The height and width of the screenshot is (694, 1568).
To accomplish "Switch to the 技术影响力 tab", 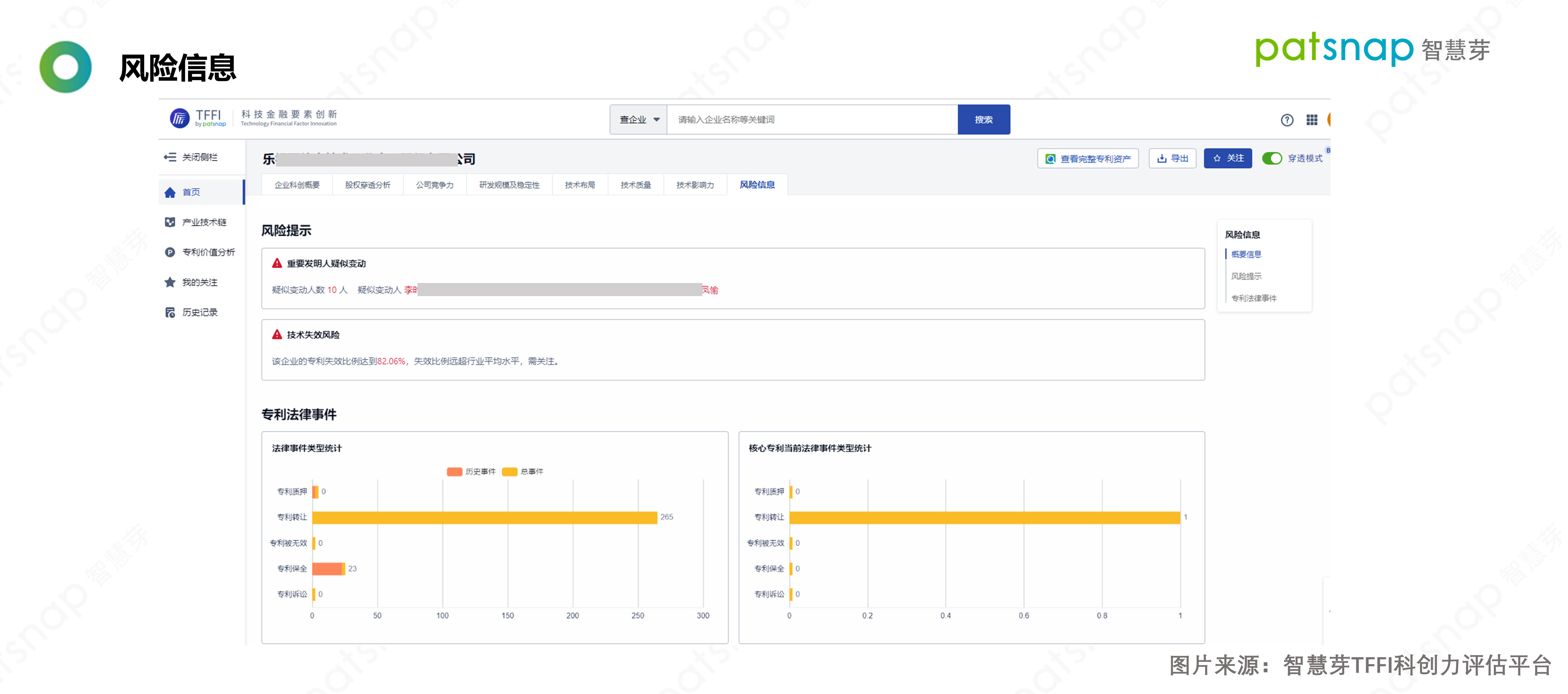I will [695, 185].
